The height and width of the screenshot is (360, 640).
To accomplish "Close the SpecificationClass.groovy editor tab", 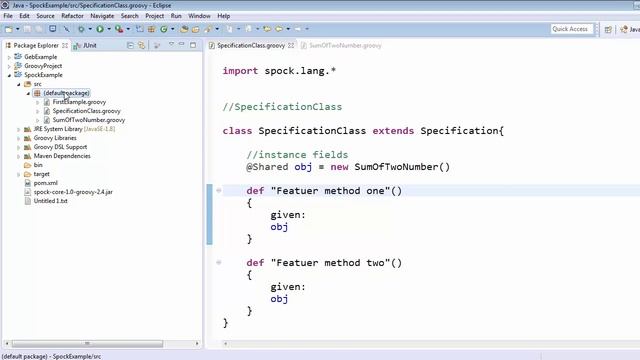I will (291, 45).
